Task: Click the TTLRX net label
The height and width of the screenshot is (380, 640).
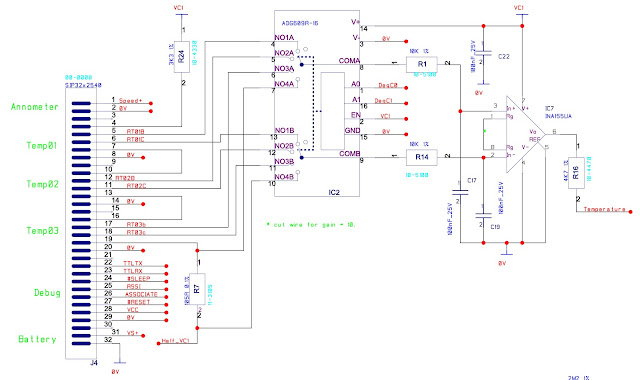Action: 133,271
